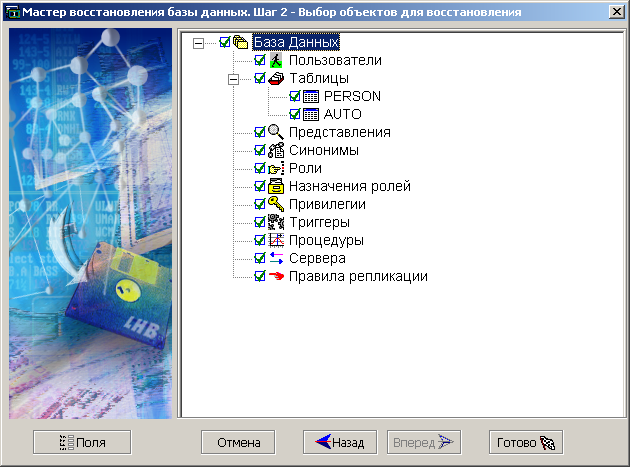Open the Поля button
630x467 pixels.
coord(82,442)
